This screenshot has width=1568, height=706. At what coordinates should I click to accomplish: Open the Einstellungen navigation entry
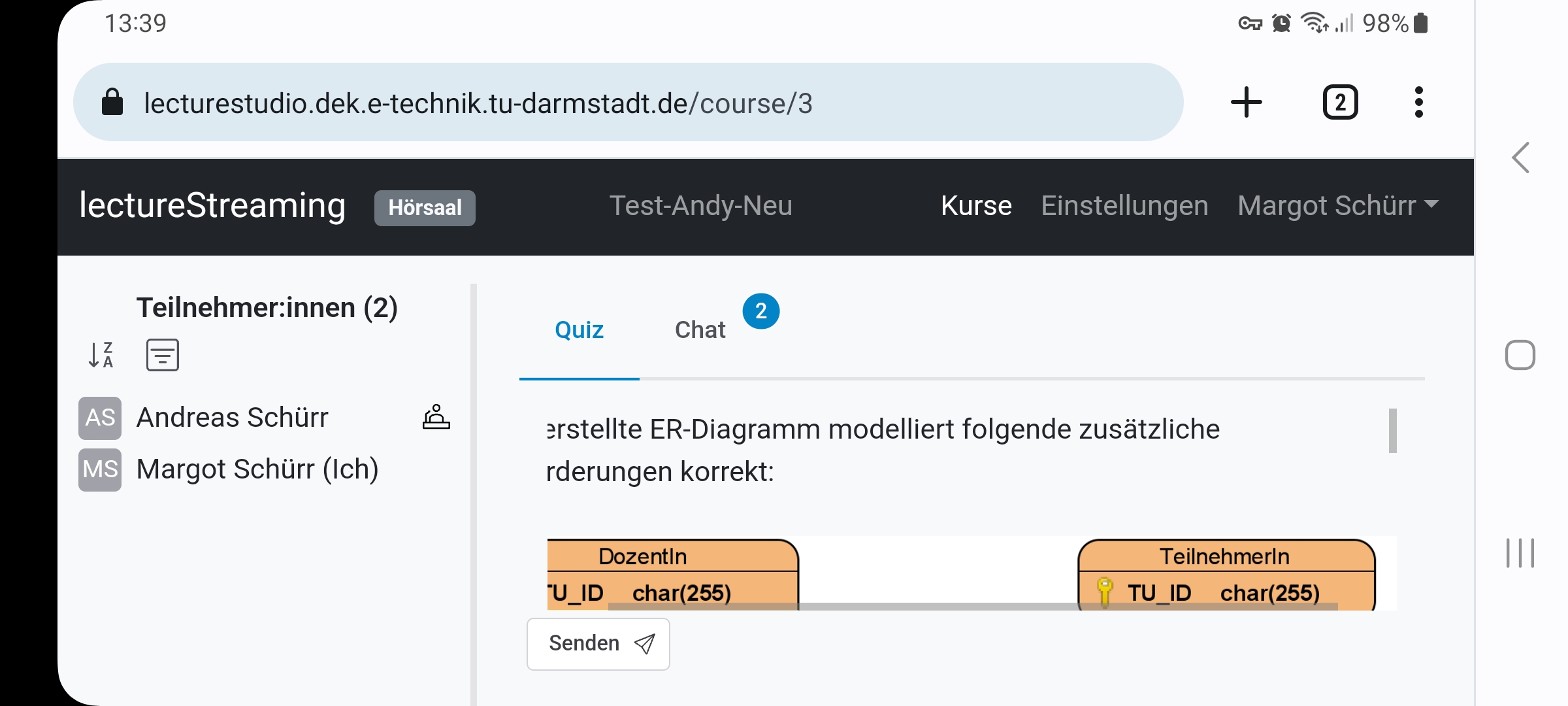[x=1124, y=206]
